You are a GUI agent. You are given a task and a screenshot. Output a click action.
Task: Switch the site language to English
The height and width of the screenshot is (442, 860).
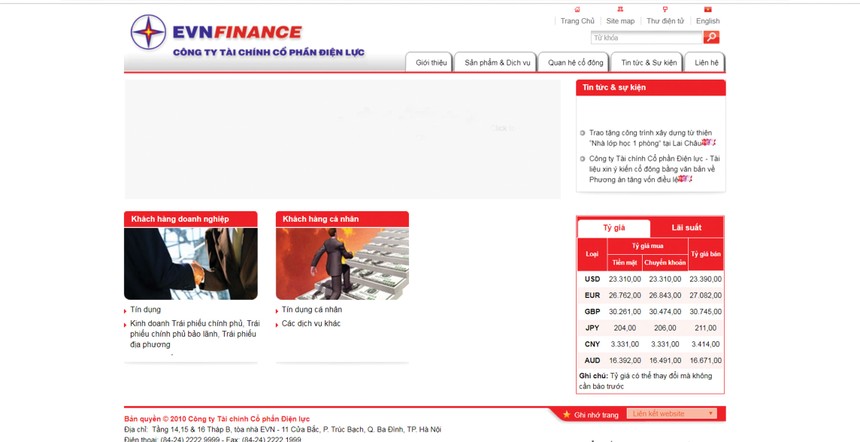[708, 21]
